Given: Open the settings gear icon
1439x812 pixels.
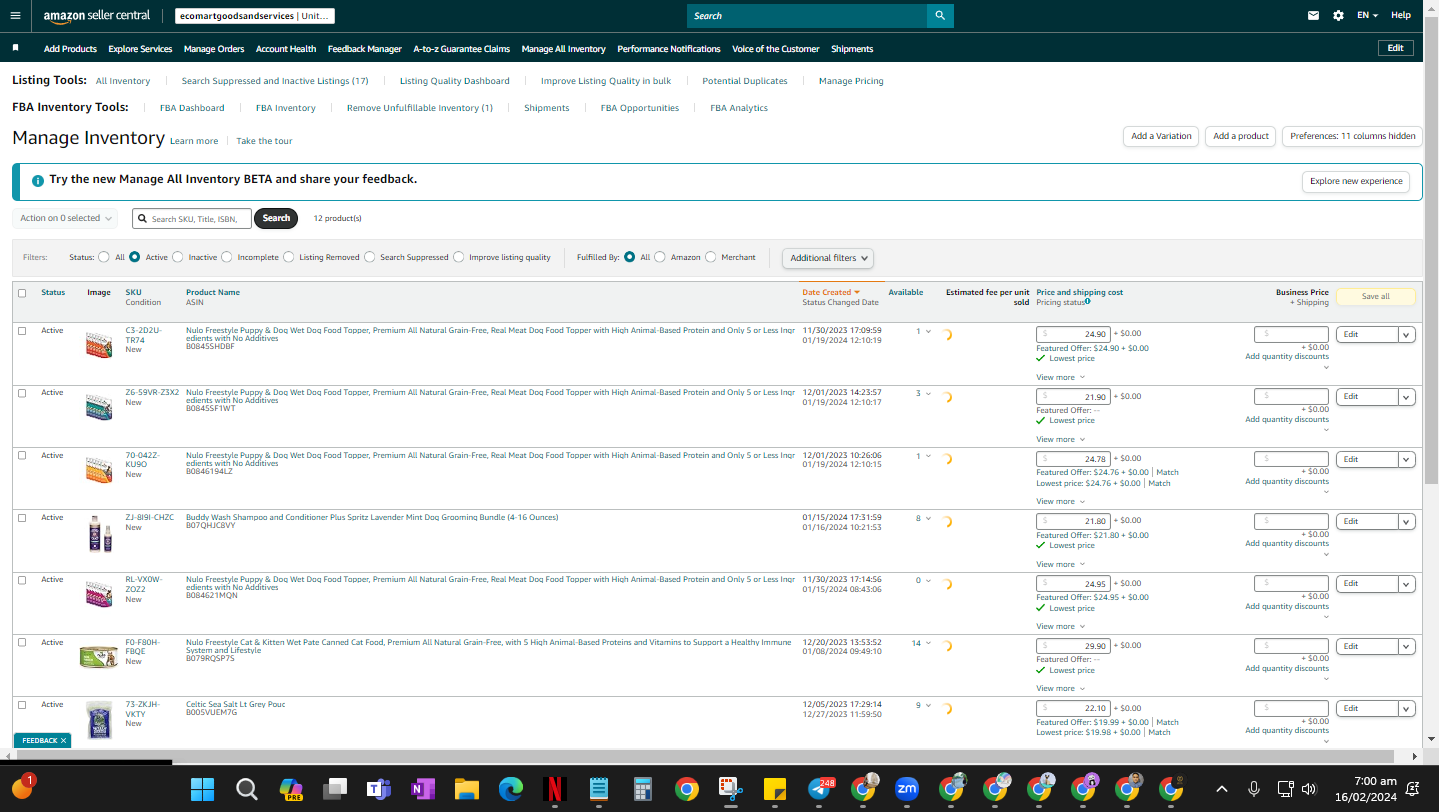Looking at the screenshot, I should (x=1339, y=15).
